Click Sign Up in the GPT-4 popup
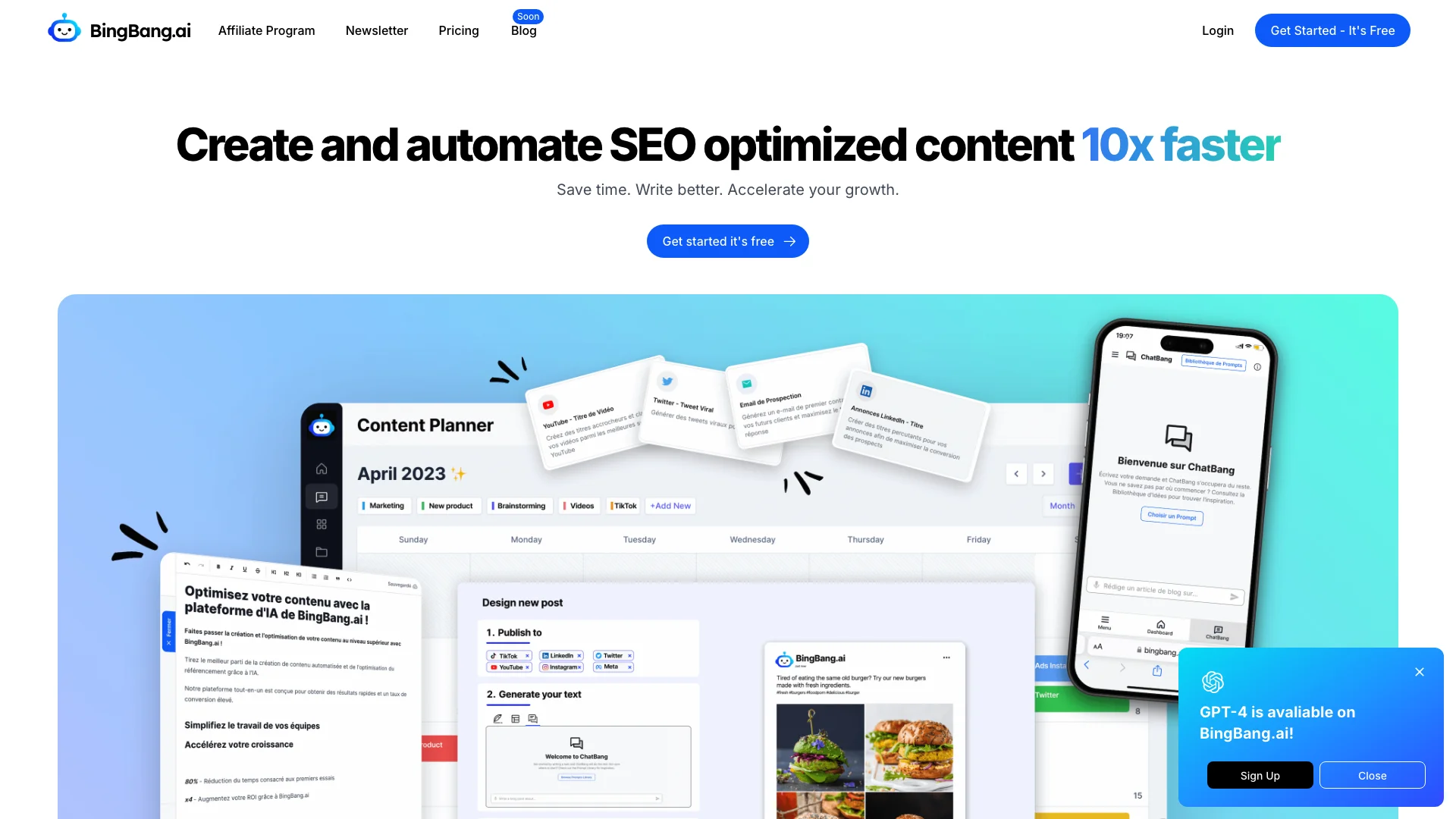The height and width of the screenshot is (819, 1456). [1260, 775]
